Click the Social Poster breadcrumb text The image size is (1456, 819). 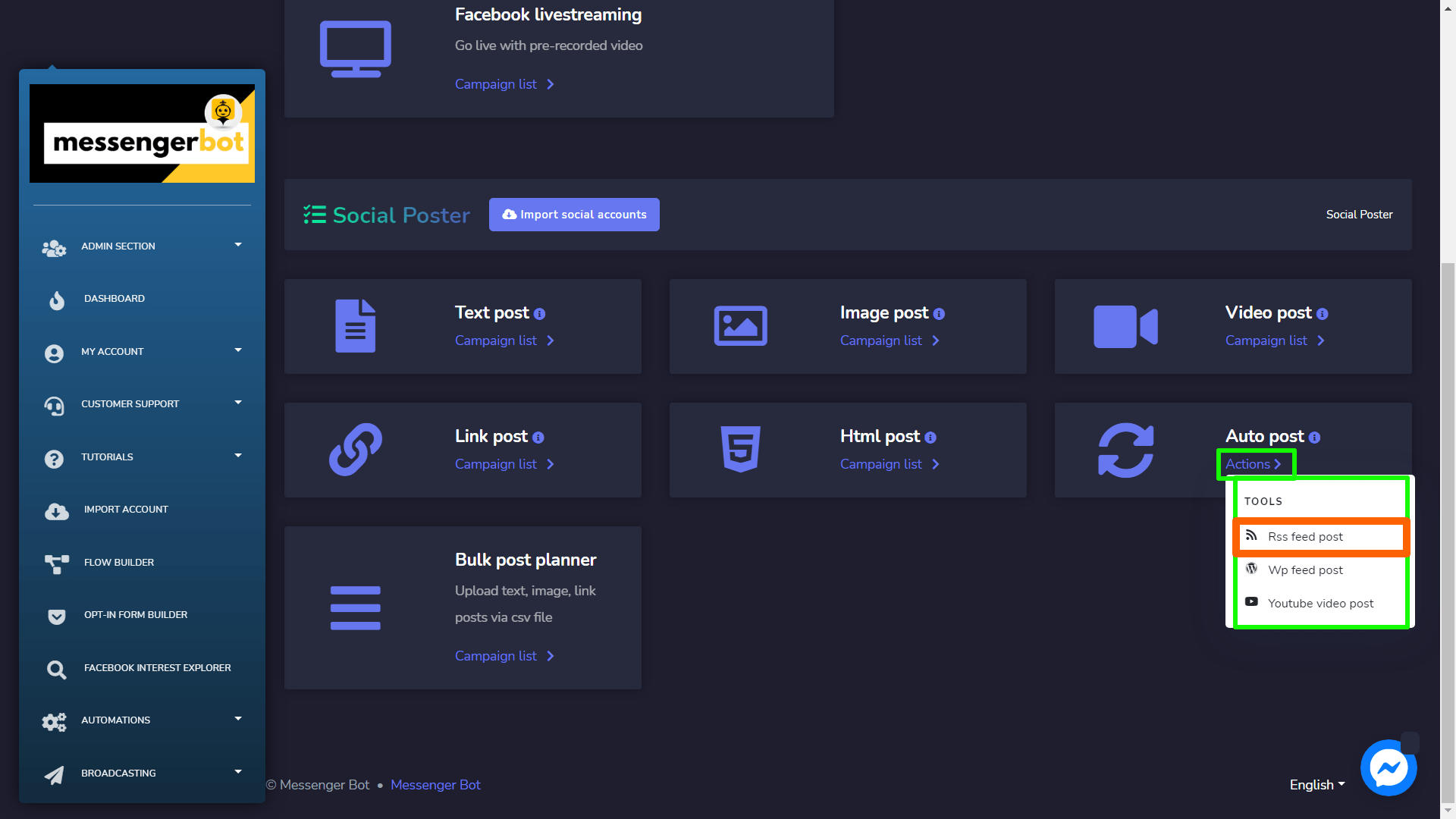coord(1359,215)
